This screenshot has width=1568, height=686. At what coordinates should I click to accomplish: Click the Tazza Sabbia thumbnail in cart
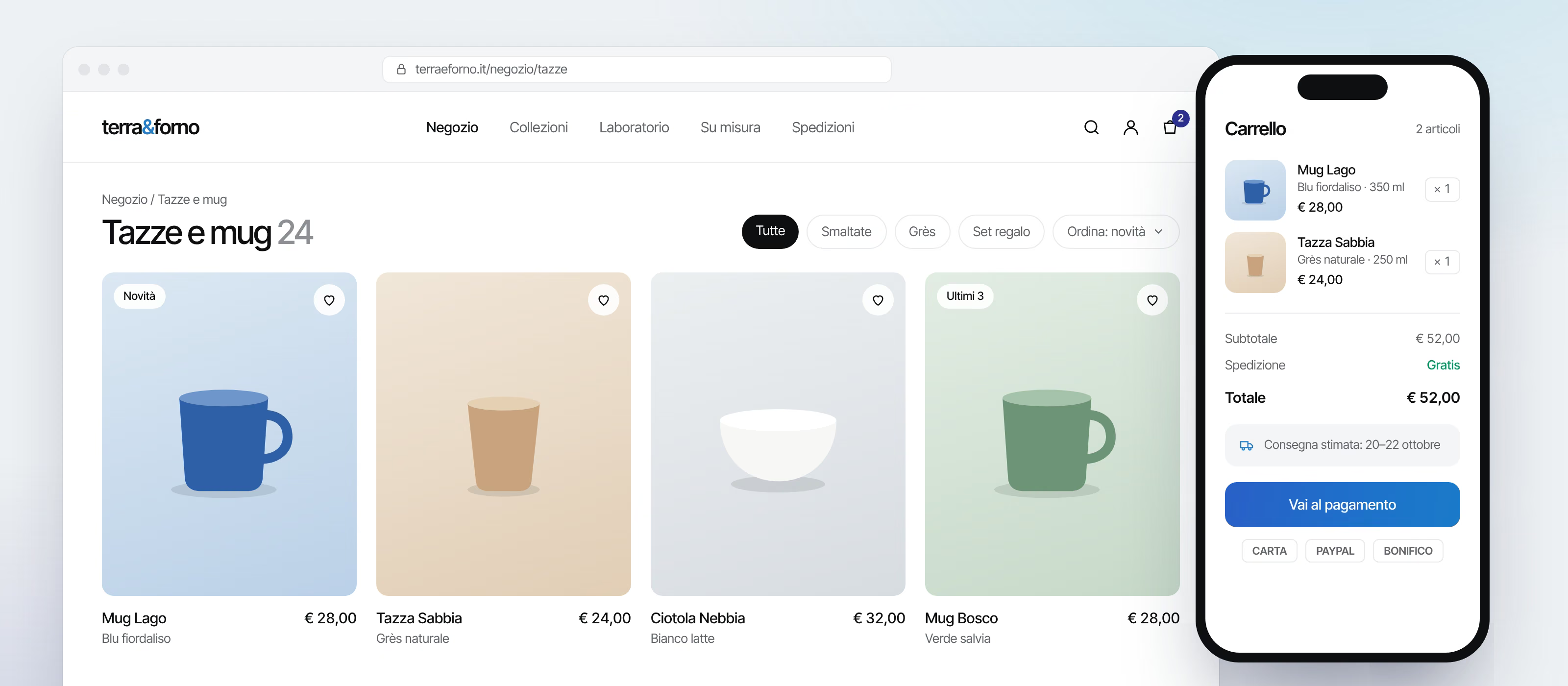coord(1255,262)
